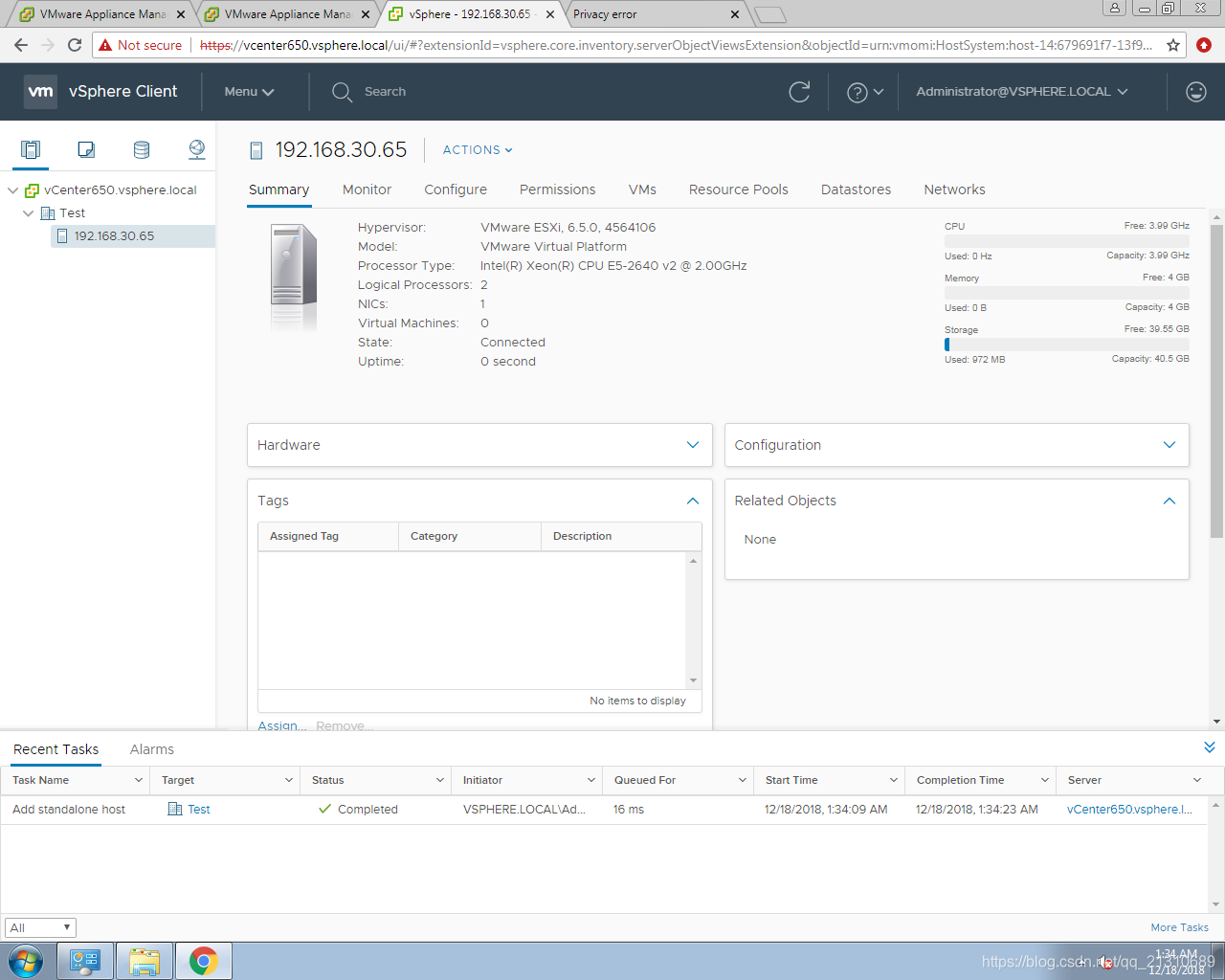The image size is (1225, 980).
Task: Collapse the Related Objects panel
Action: [1169, 501]
